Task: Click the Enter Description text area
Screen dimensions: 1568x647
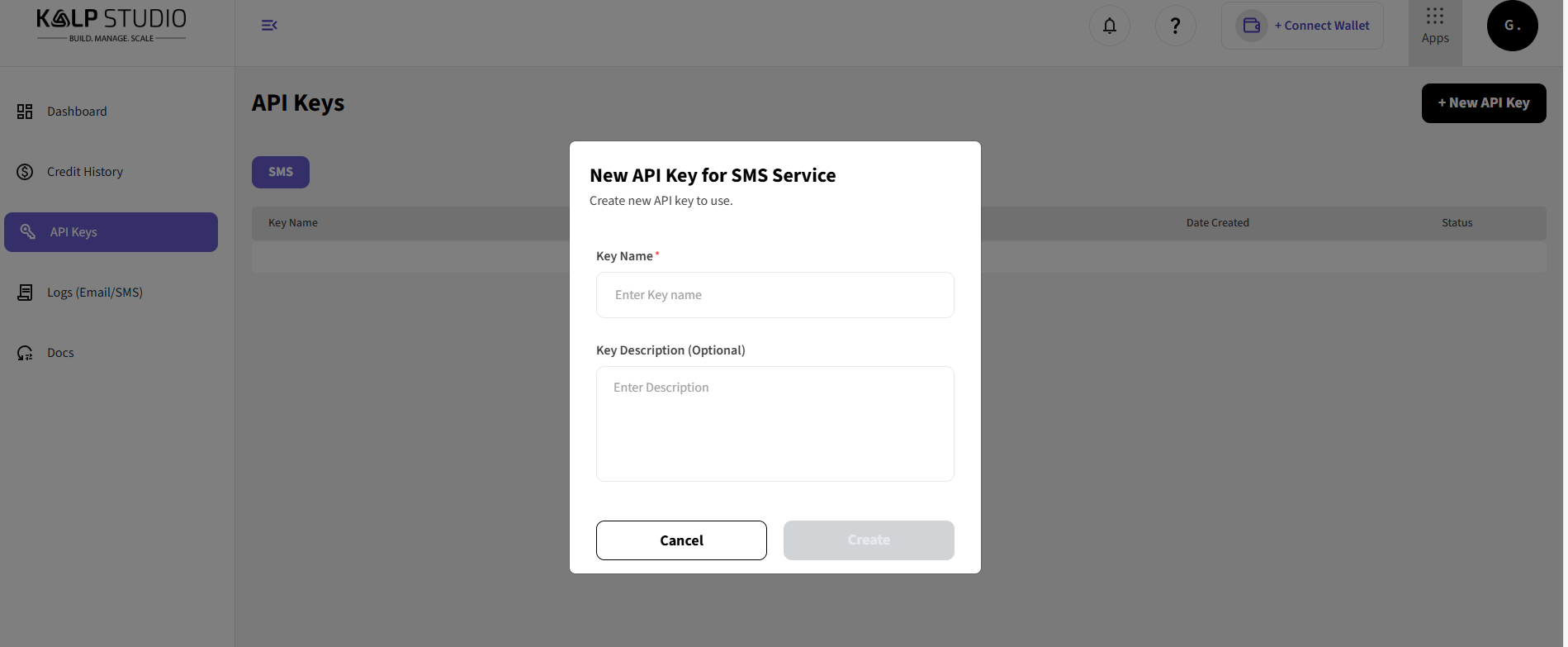Action: [x=775, y=424]
